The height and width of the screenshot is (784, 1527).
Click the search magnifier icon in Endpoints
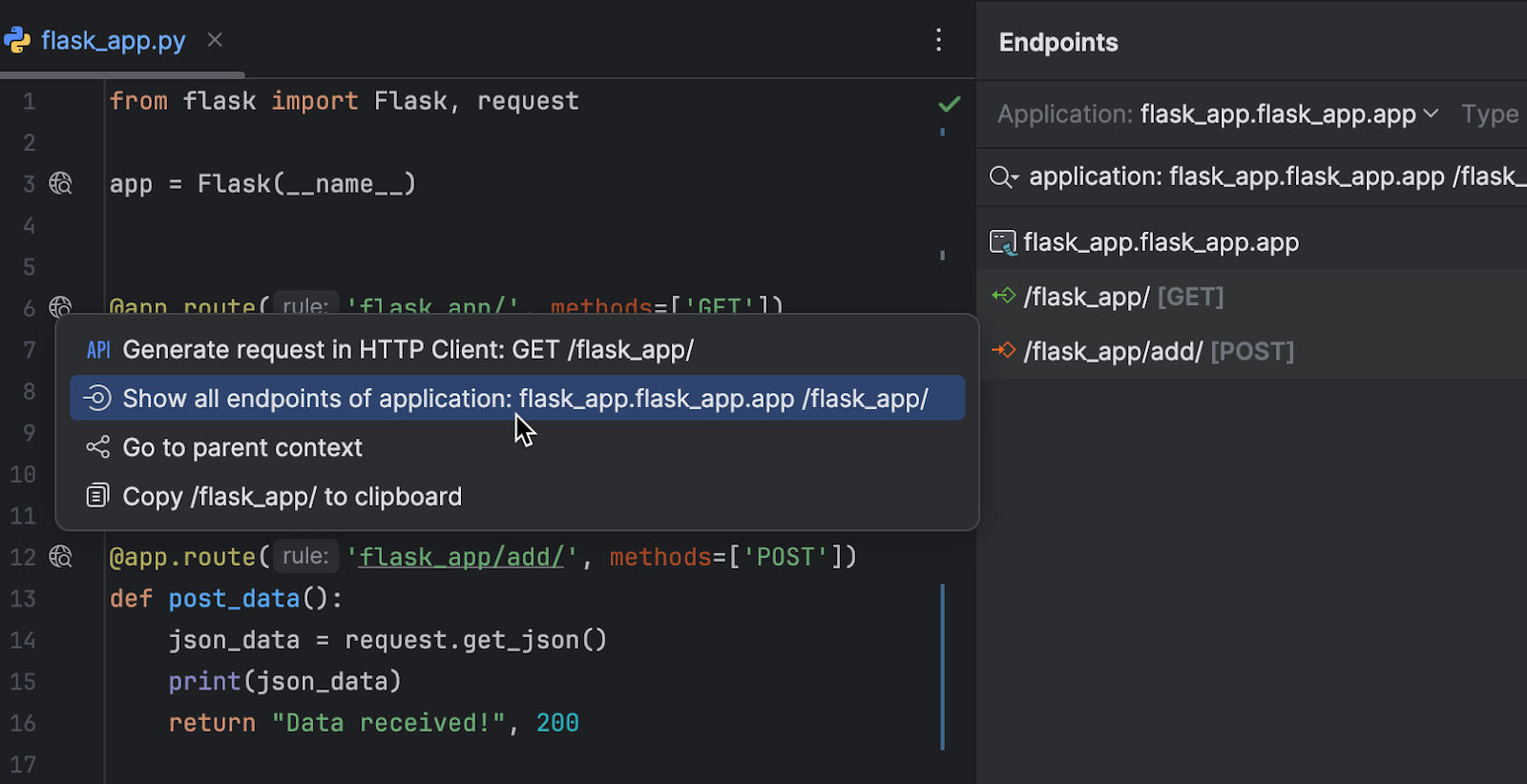1003,177
